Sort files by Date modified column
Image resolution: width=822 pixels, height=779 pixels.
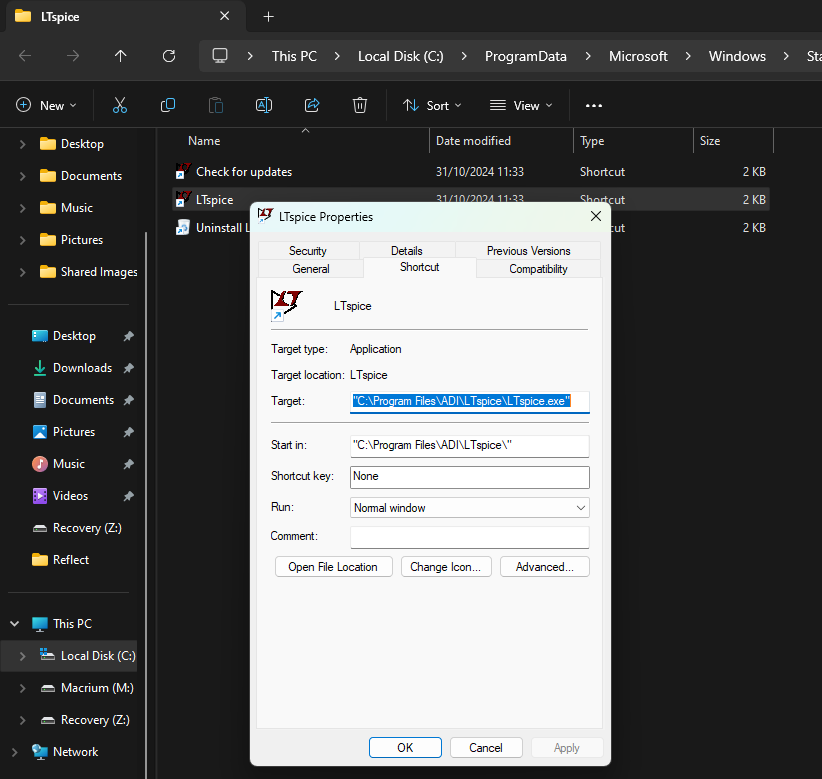473,140
